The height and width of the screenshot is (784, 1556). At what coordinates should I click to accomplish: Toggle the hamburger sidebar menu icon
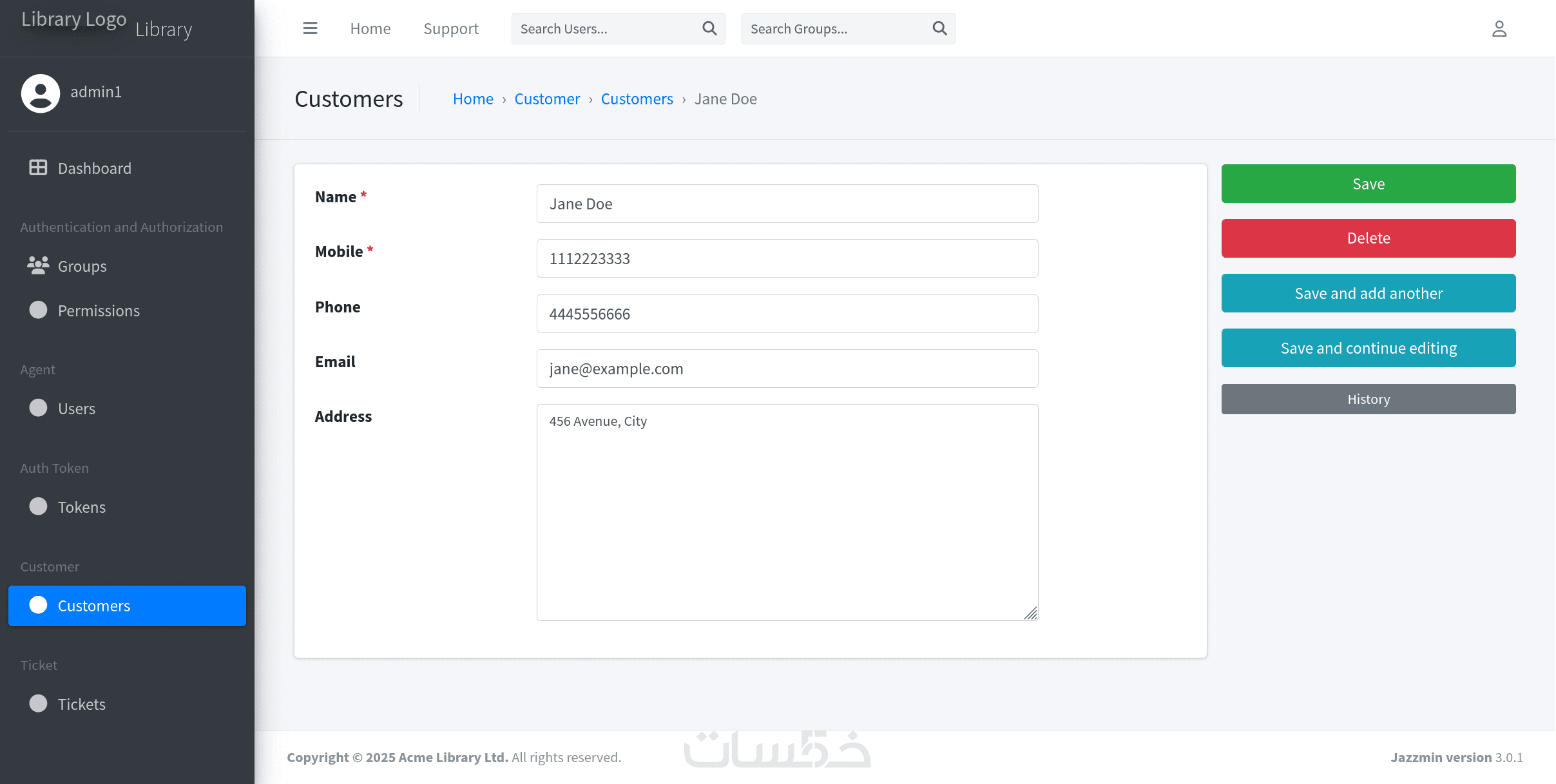(310, 28)
